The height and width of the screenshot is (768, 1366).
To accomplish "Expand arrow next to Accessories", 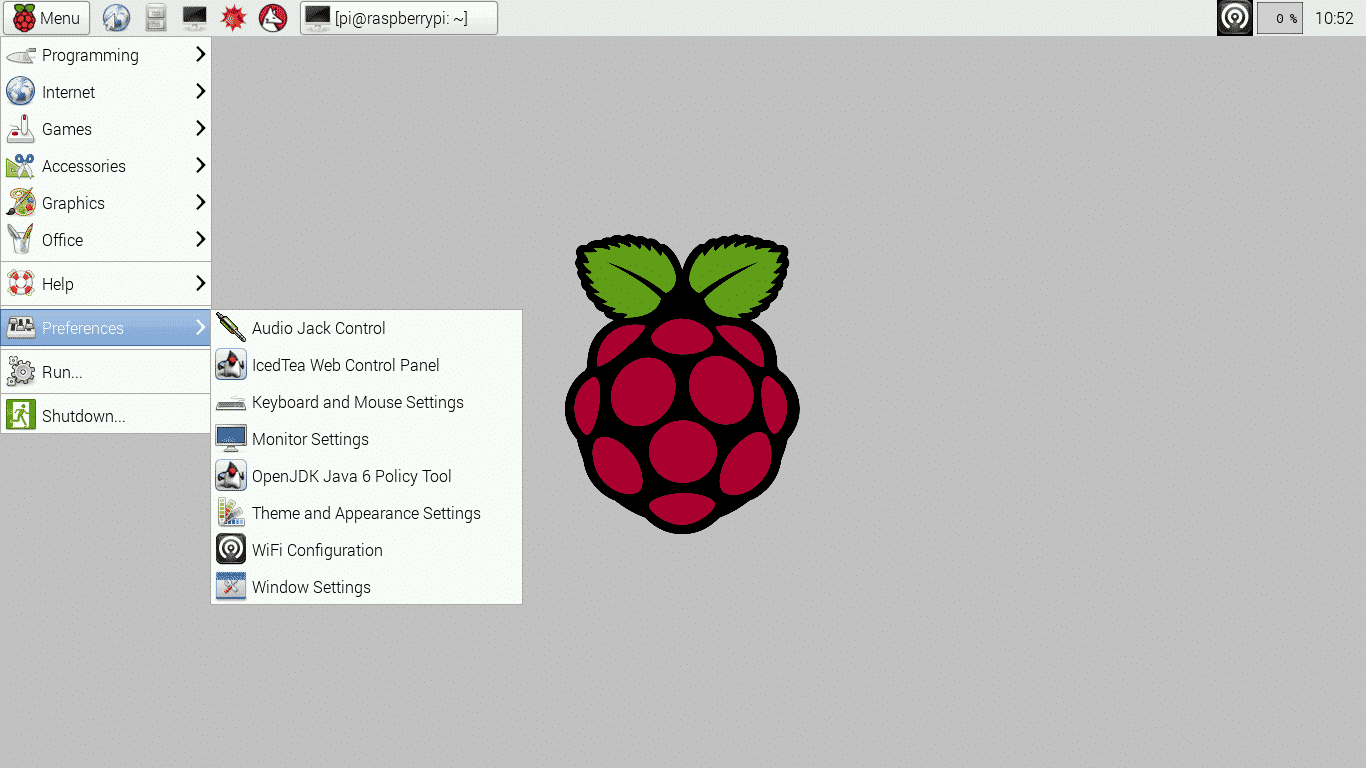I will pos(200,166).
